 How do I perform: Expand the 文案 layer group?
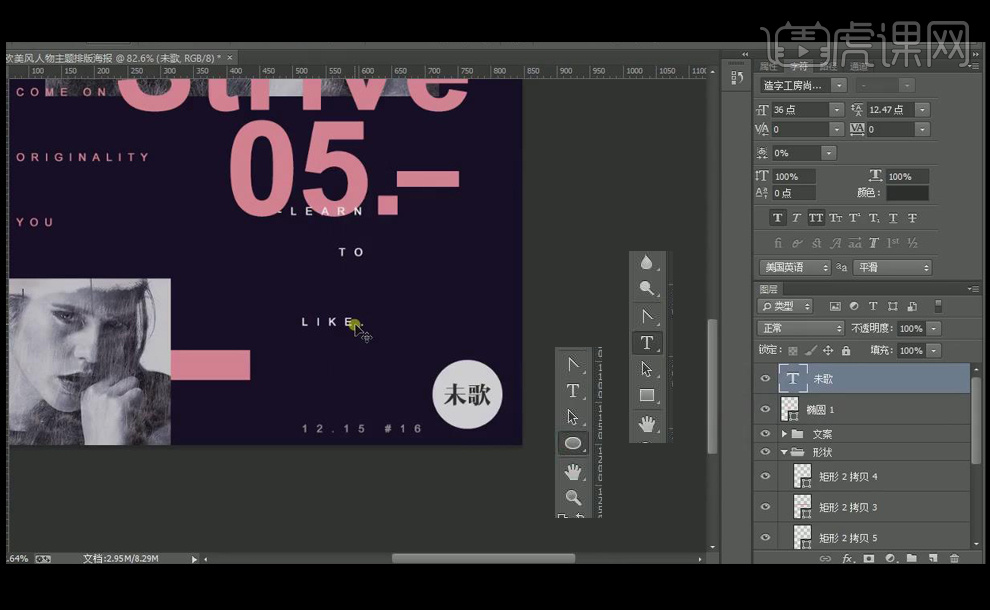tap(784, 434)
